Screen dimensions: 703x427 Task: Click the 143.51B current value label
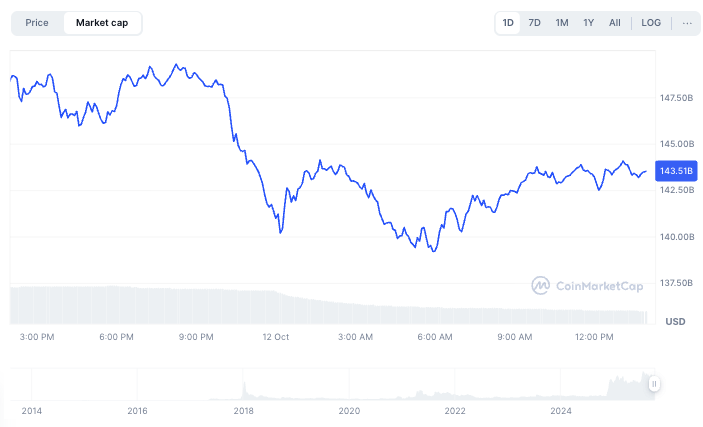coord(676,171)
